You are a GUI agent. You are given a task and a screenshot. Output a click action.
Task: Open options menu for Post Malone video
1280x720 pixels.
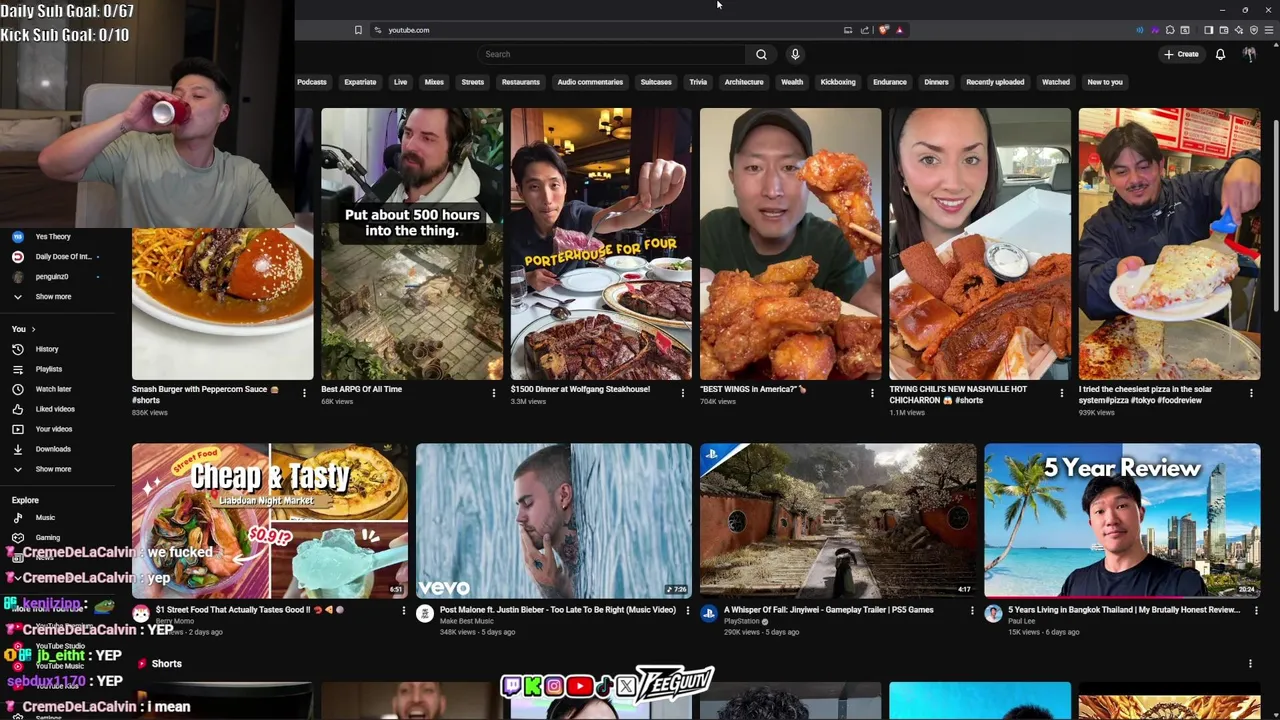coord(688,610)
